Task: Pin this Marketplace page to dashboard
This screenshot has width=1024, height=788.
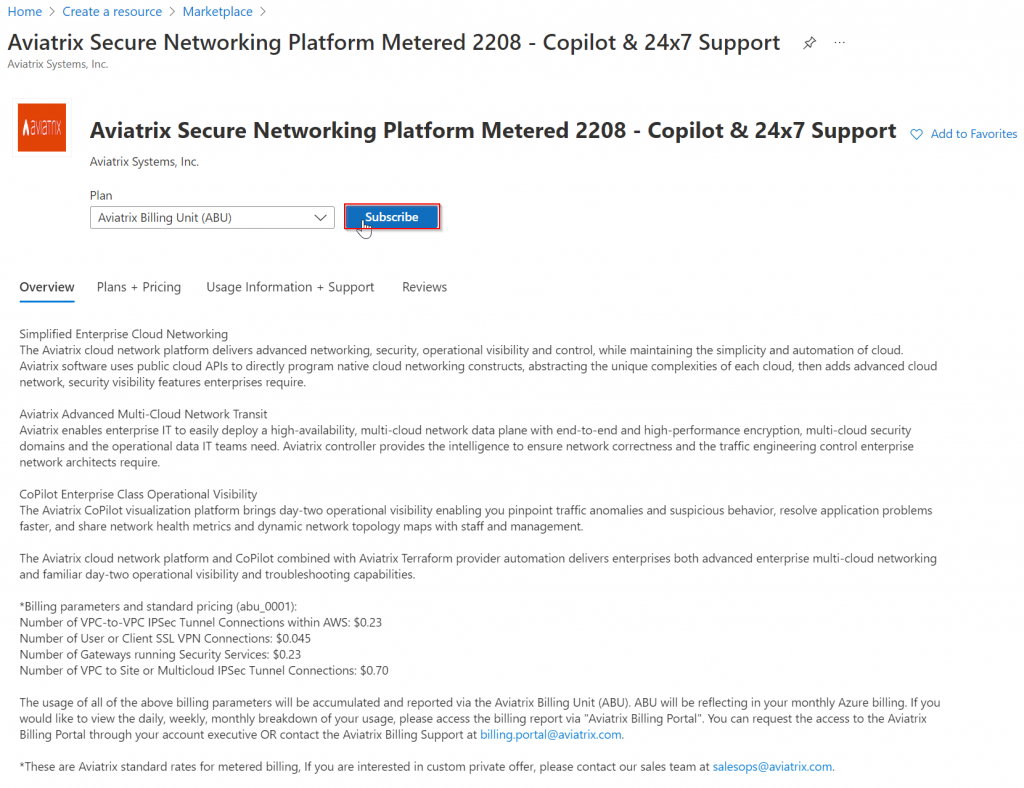Action: click(x=809, y=43)
